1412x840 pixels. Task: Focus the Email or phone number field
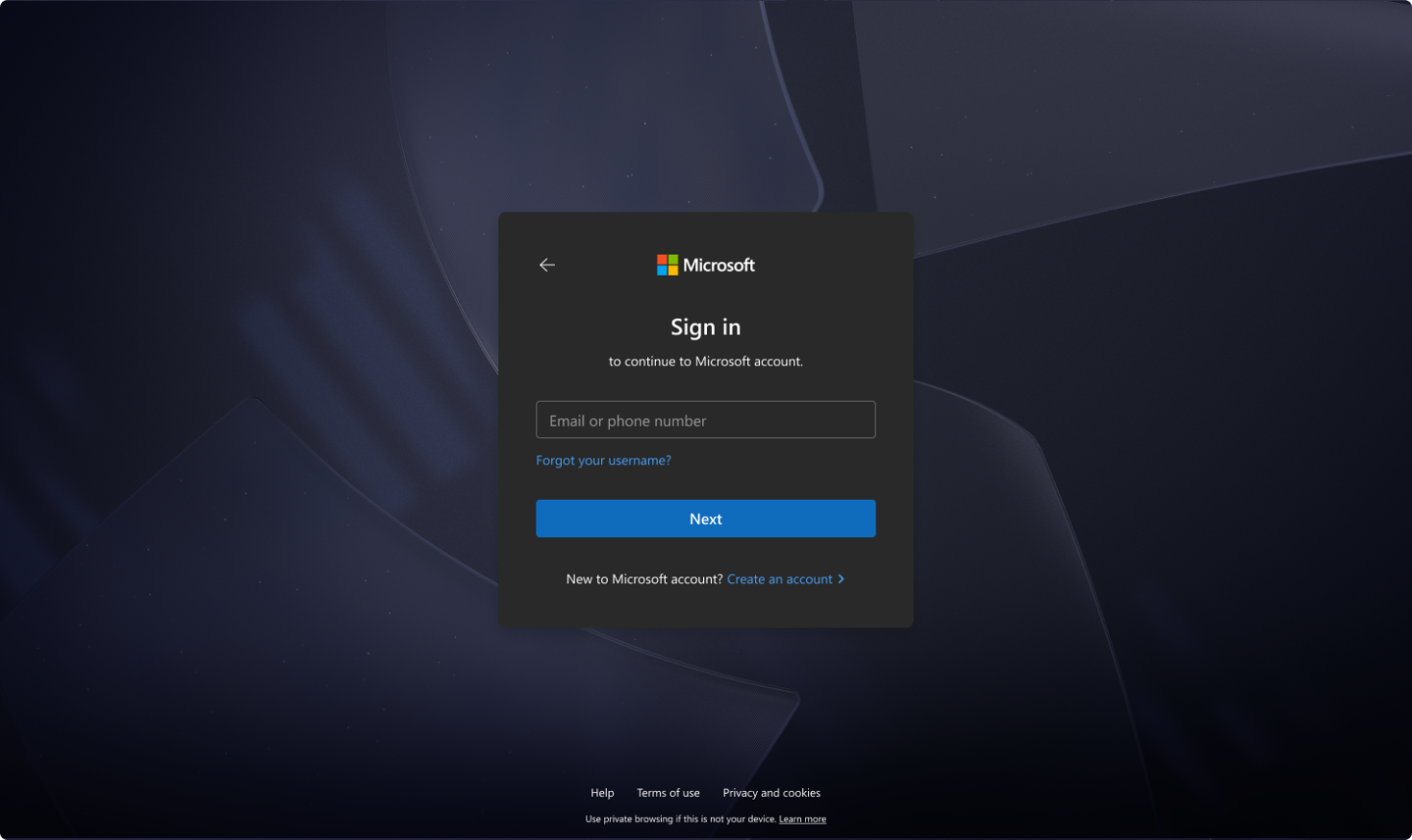click(706, 420)
